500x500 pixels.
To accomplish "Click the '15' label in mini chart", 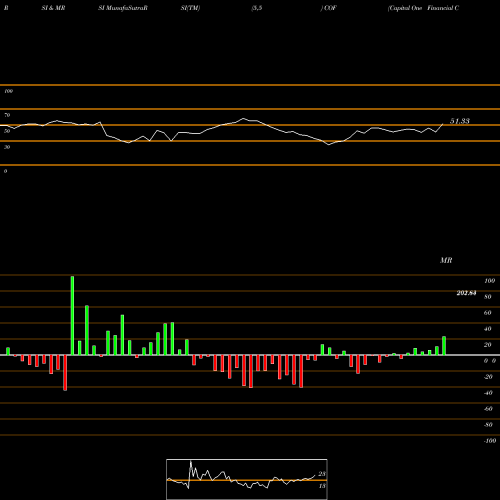I will coord(322,486).
